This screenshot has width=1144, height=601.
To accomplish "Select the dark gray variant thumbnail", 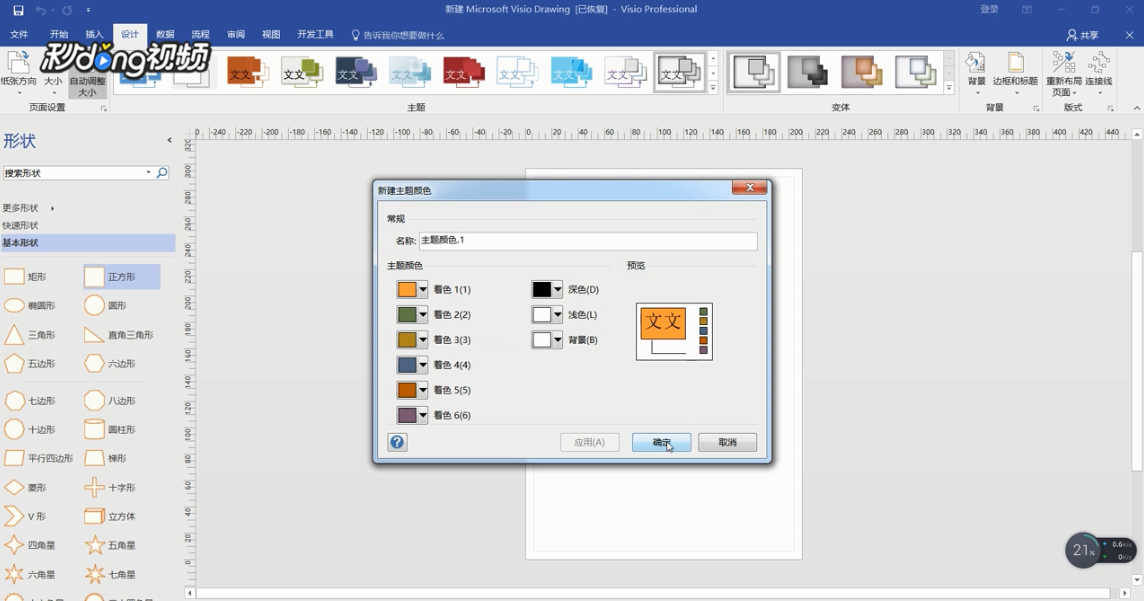I will click(x=808, y=72).
